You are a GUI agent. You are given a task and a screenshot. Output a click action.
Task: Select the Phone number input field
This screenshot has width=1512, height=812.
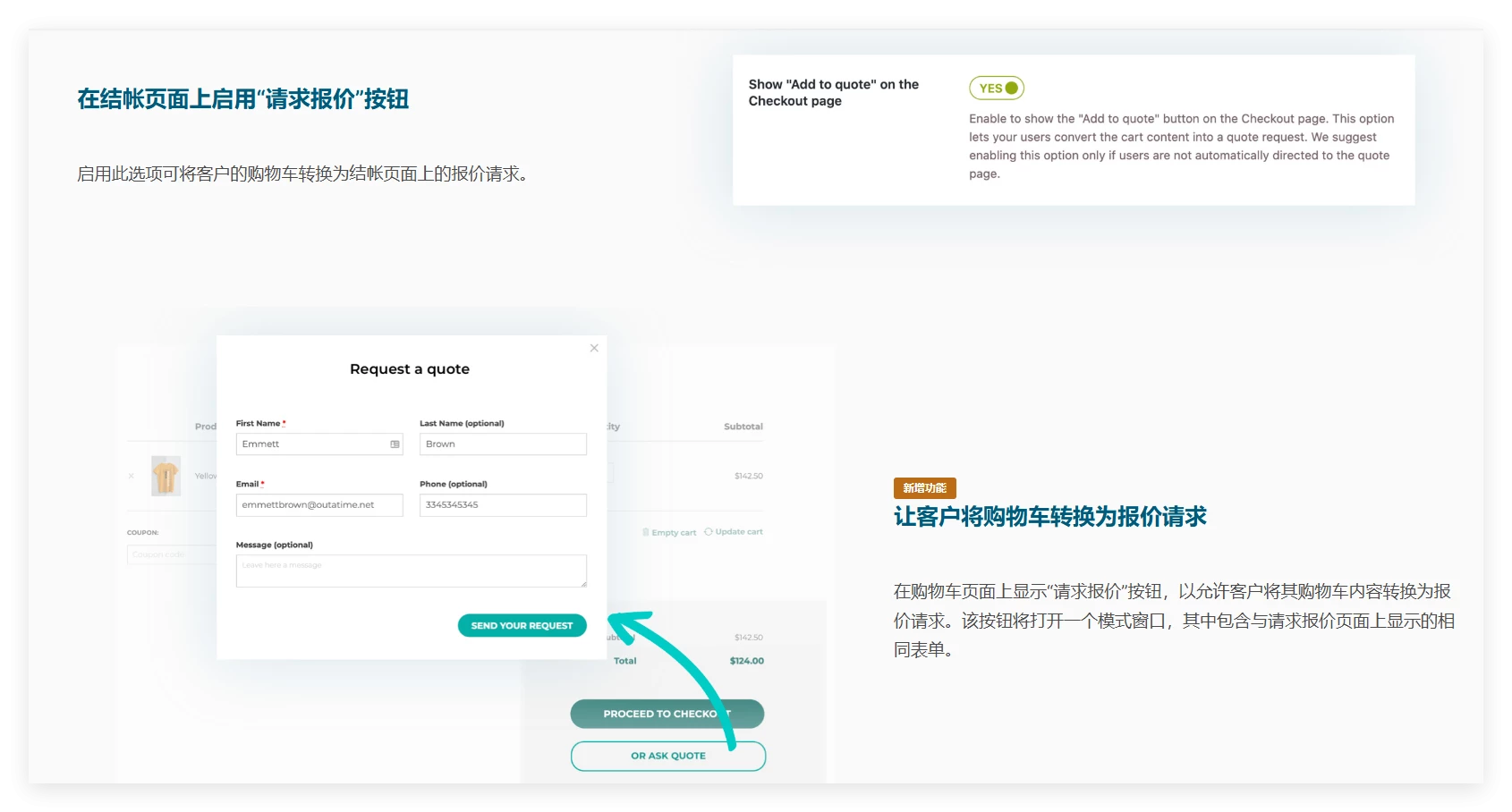[503, 505]
